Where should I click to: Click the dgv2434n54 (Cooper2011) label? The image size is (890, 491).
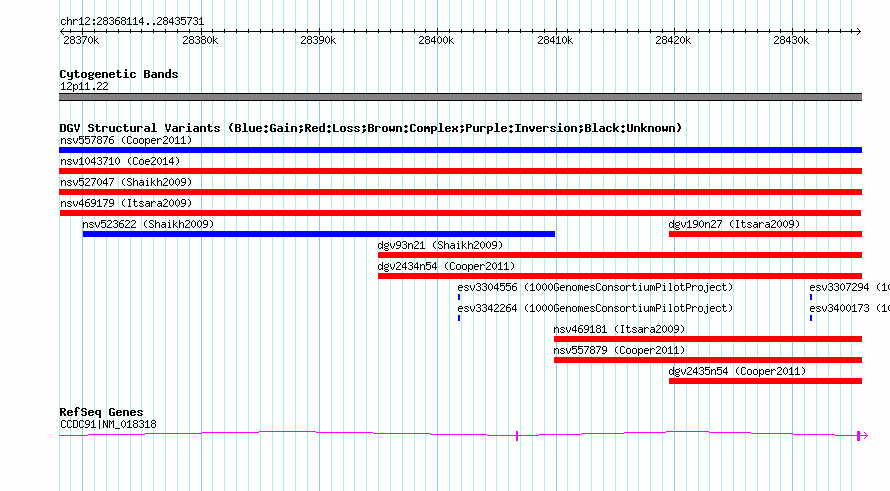tap(446, 266)
